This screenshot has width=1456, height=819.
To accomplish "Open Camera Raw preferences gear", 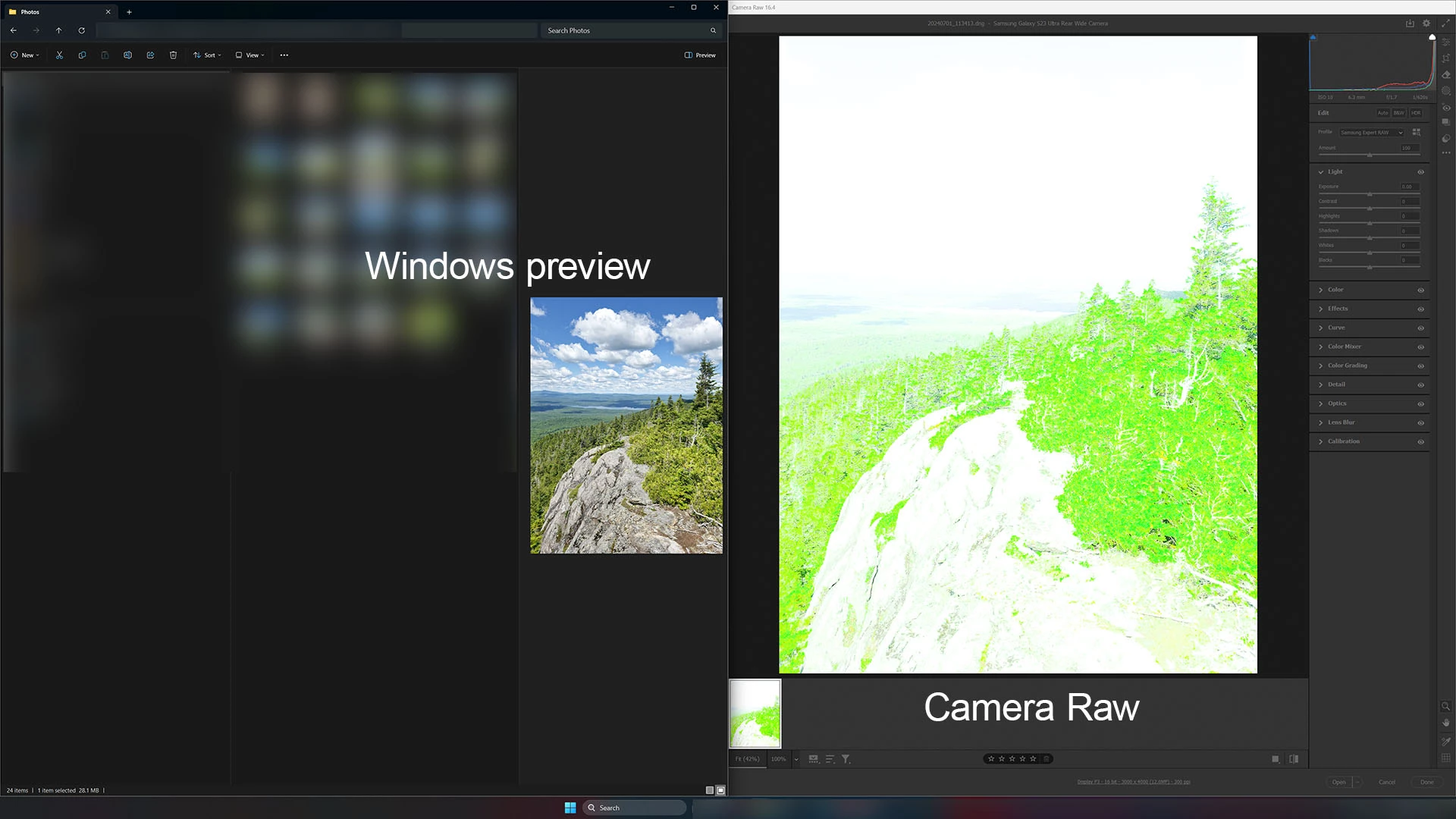I will [1426, 24].
